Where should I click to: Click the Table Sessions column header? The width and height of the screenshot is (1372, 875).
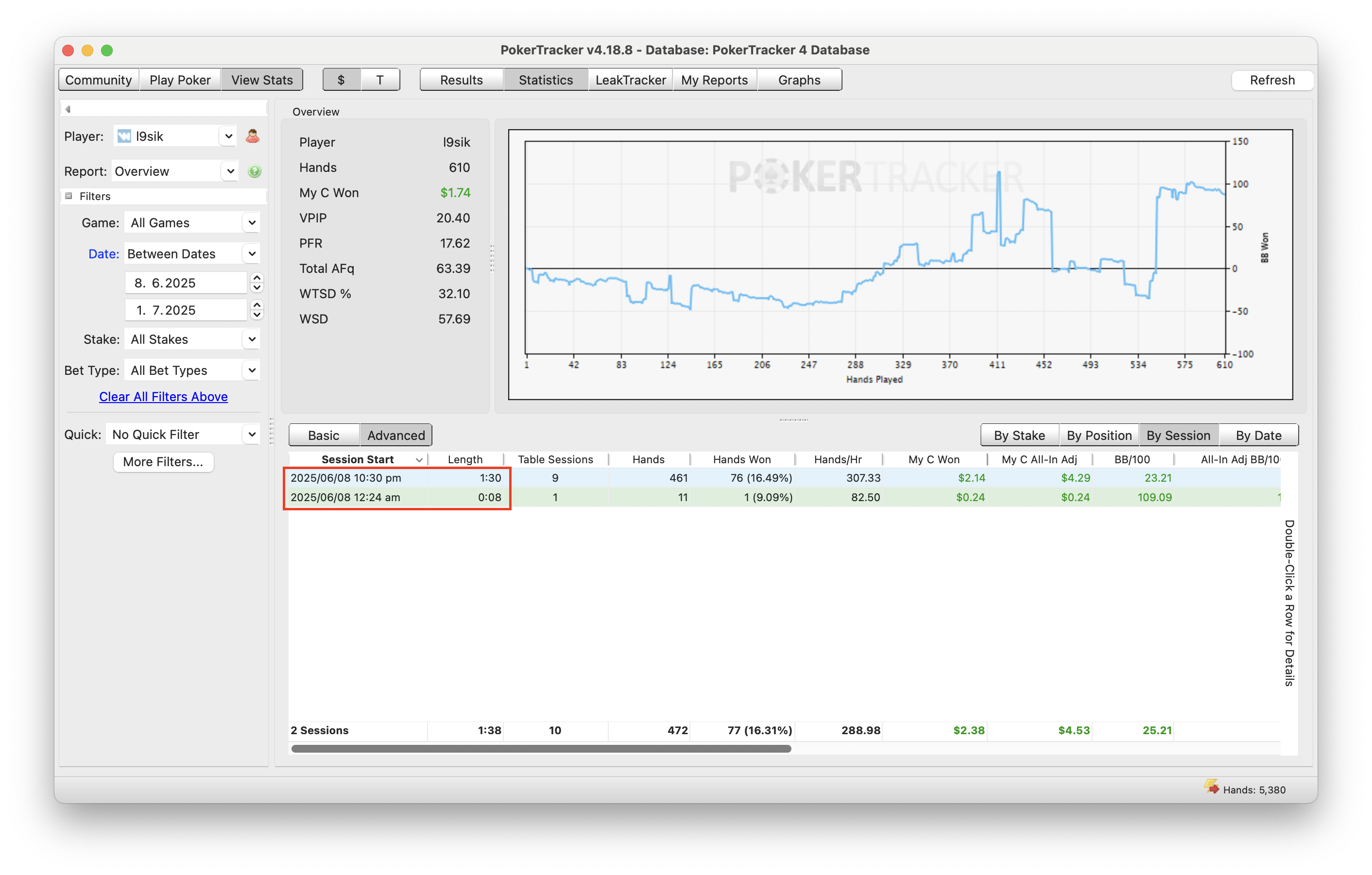click(x=555, y=460)
